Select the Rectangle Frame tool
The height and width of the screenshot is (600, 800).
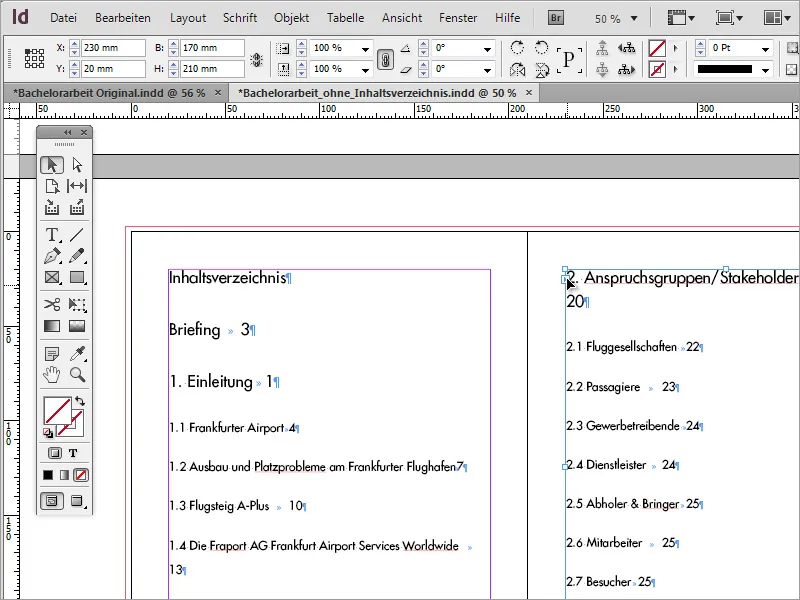[x=52, y=277]
